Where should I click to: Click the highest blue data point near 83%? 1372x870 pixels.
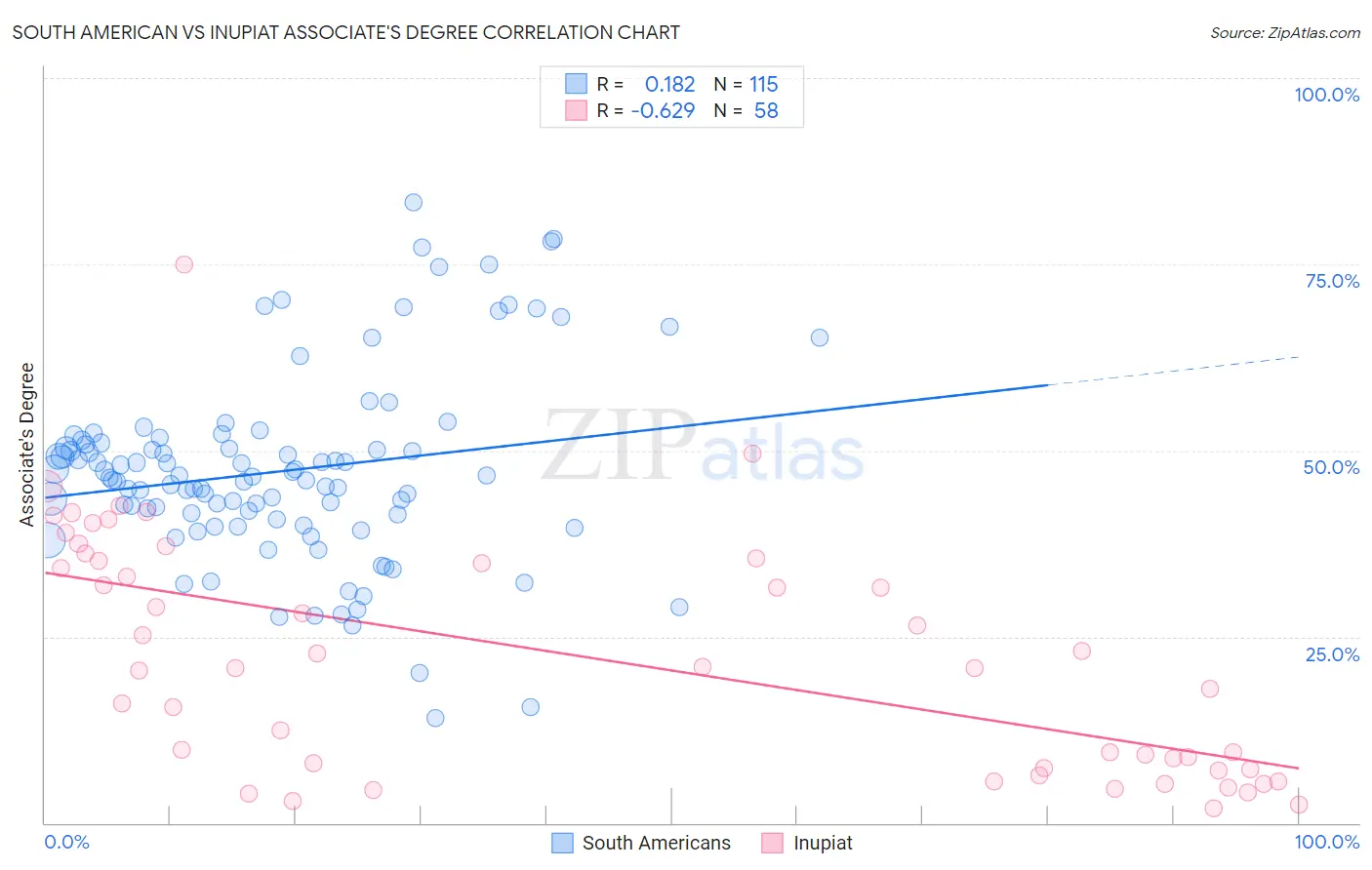point(414,203)
